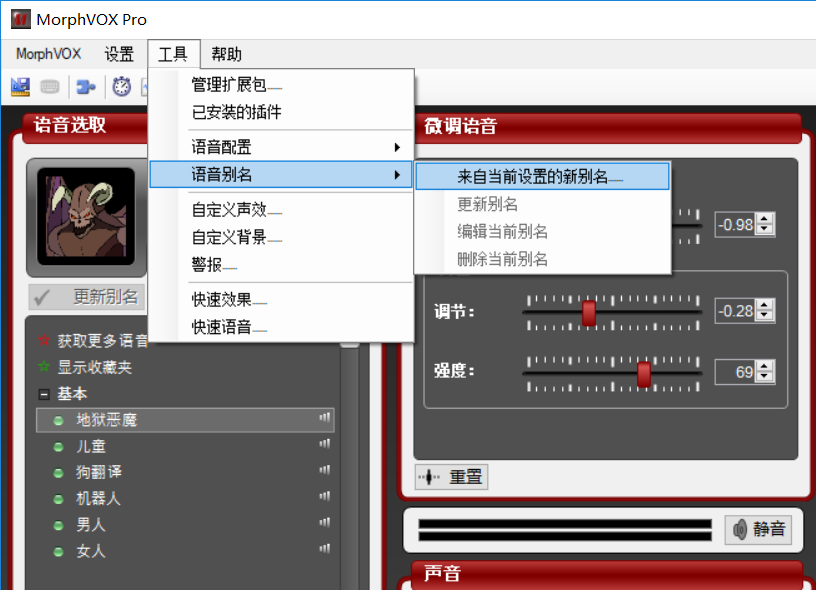Click the 语音别名 submenu arrow
The image size is (816, 590).
397,174
